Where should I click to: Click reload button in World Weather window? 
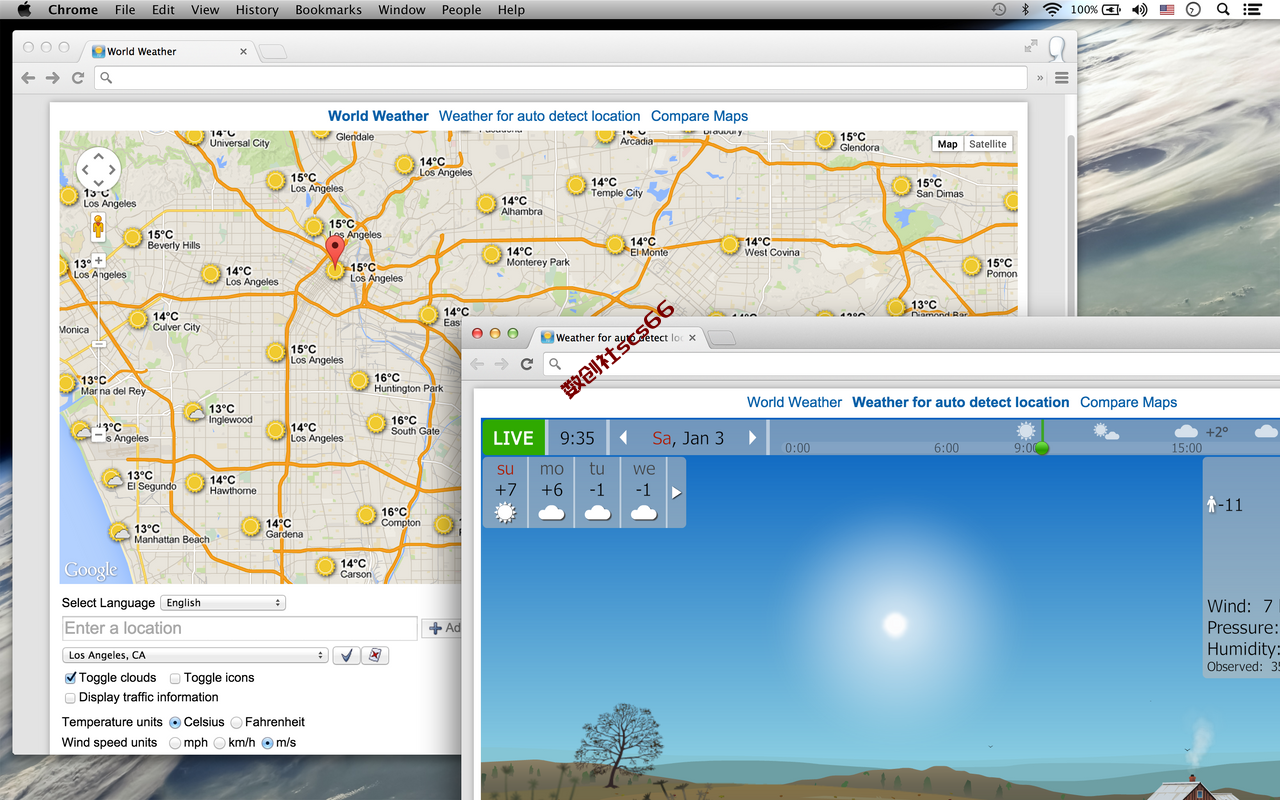tap(78, 78)
